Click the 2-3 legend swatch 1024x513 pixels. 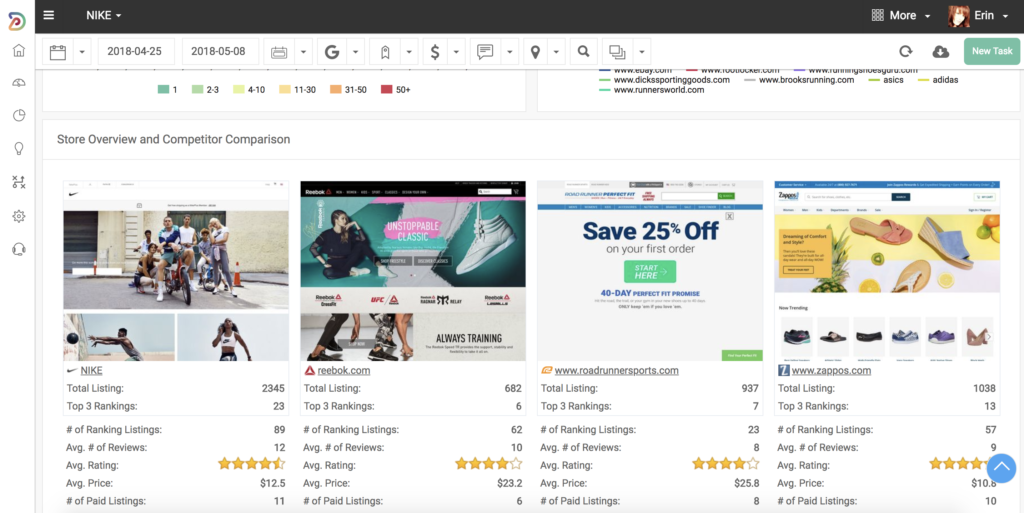click(x=197, y=89)
